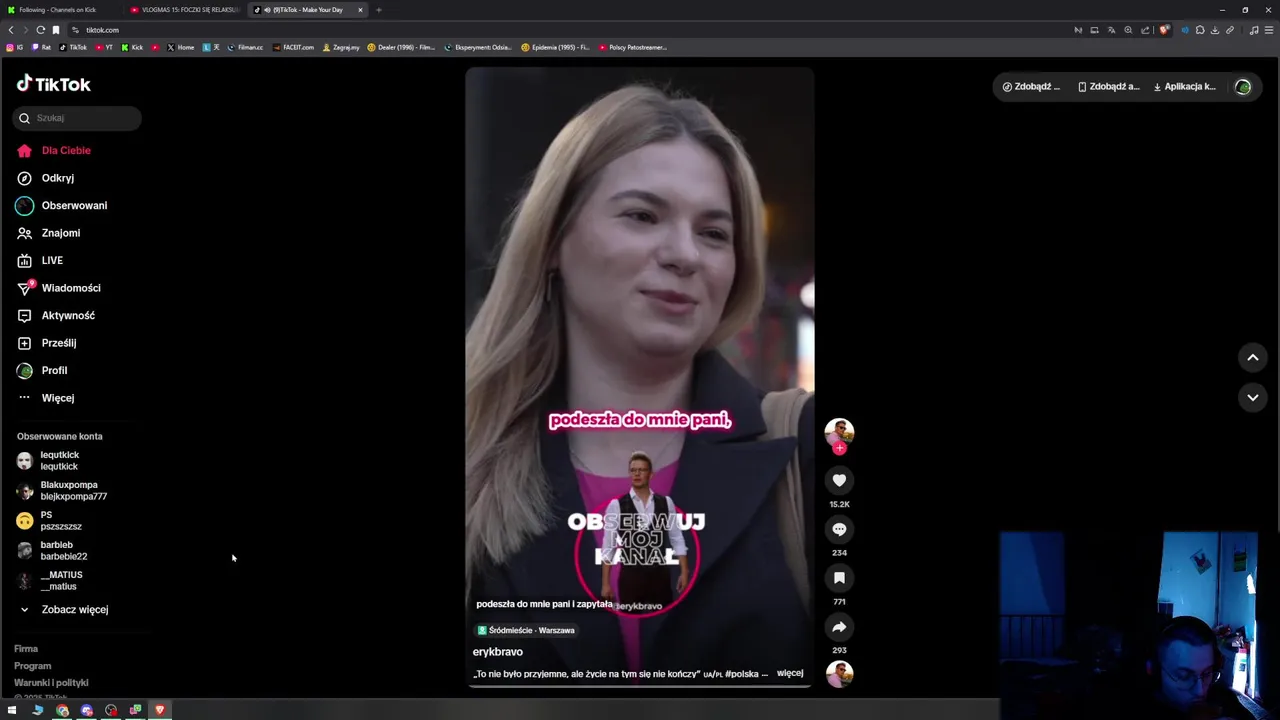The image size is (1280, 720).
Task: Click the TikTok logo in sidebar
Action: 54,85
